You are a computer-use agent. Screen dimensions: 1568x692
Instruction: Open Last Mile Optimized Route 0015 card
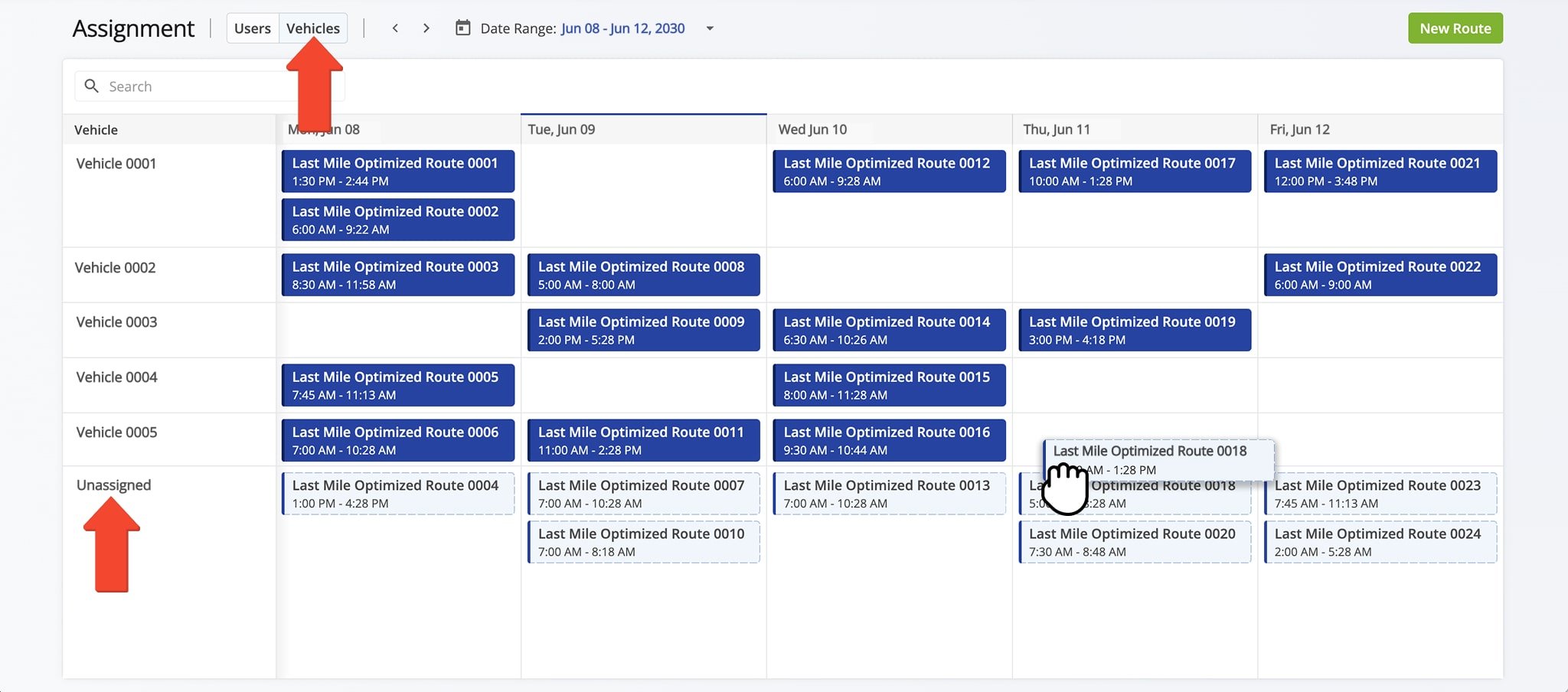pos(890,385)
